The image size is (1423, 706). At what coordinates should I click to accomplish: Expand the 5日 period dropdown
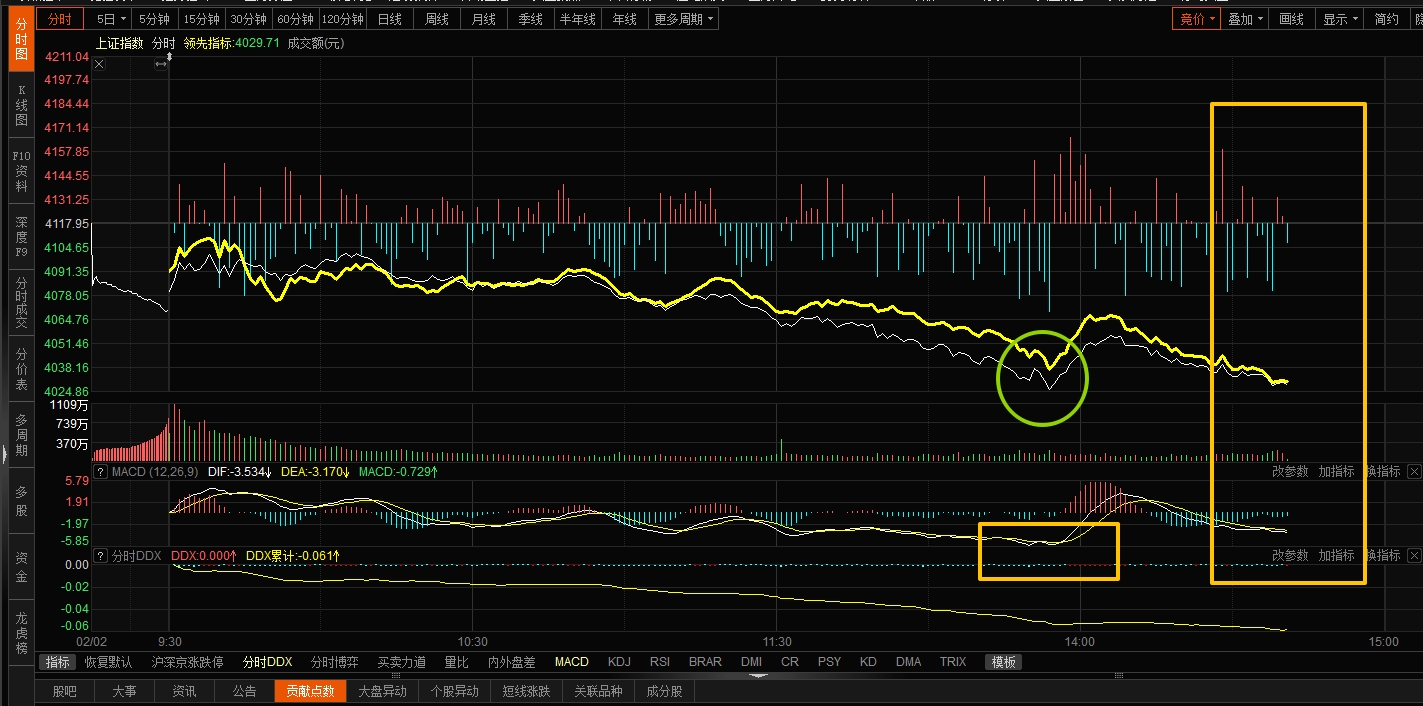pyautogui.click(x=111, y=19)
